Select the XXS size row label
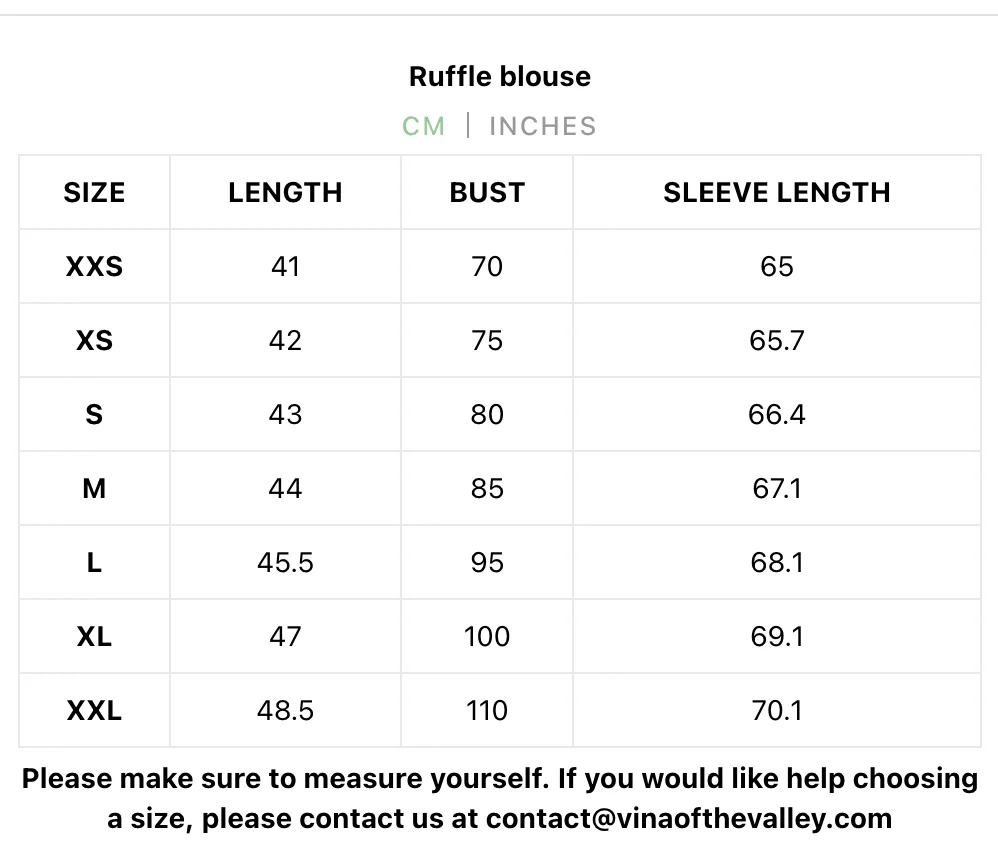Screen dimensions: 998x852 point(94,266)
